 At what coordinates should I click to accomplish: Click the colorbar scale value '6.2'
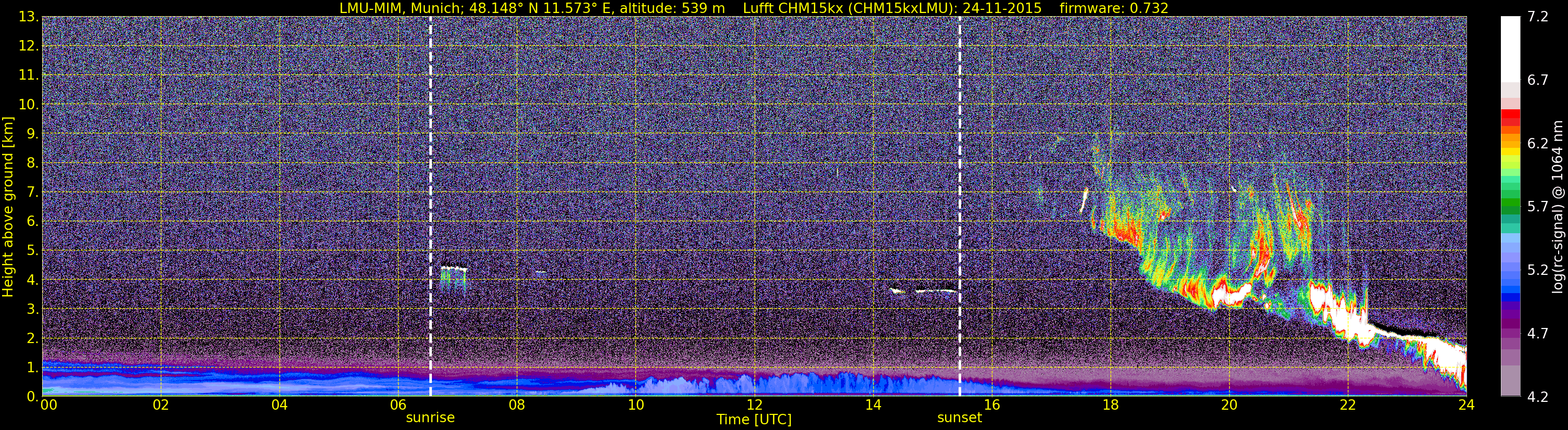pos(1538,143)
